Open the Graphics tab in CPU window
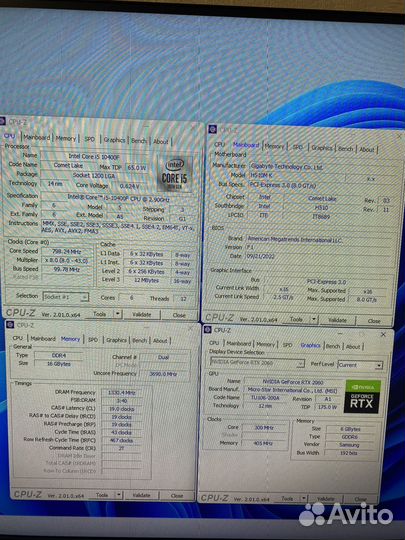 pyautogui.click(x=114, y=140)
